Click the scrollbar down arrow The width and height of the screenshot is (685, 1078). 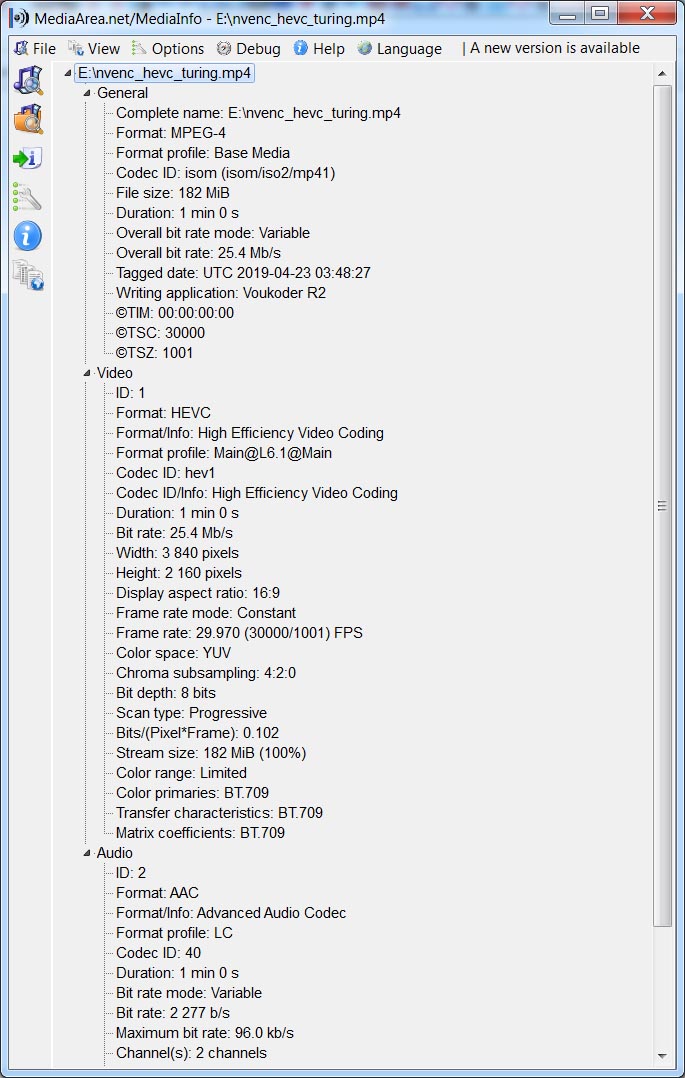coord(662,1055)
